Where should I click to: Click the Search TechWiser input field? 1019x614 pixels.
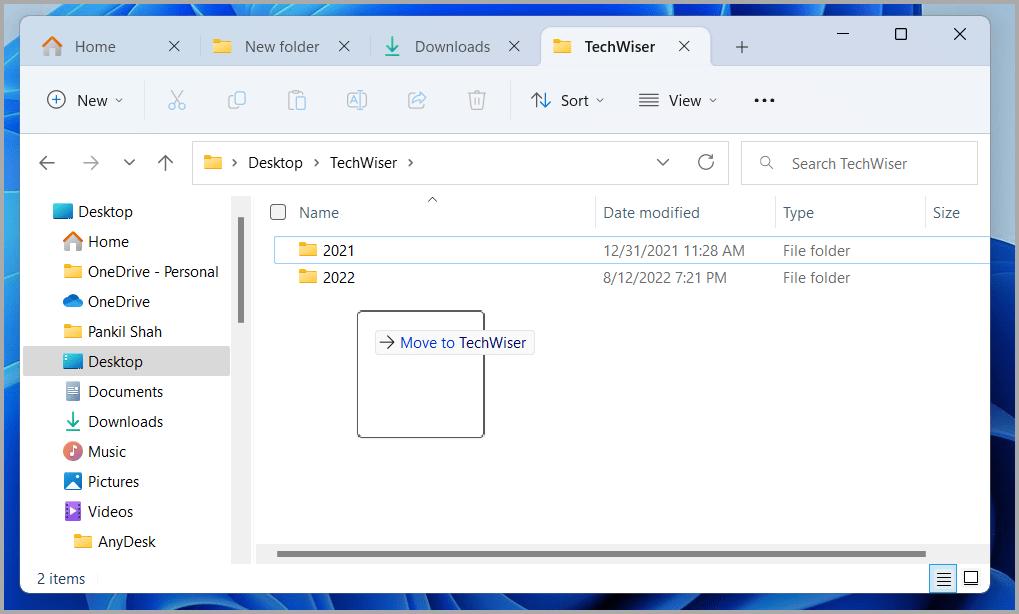coord(859,163)
